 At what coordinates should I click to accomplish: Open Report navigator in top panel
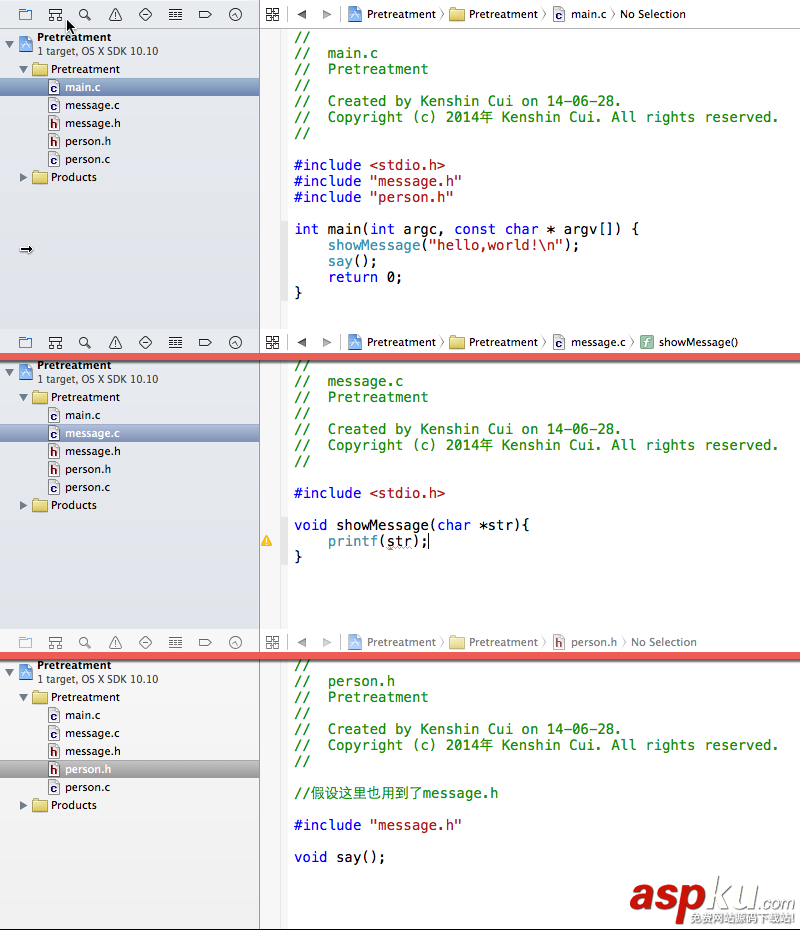235,14
